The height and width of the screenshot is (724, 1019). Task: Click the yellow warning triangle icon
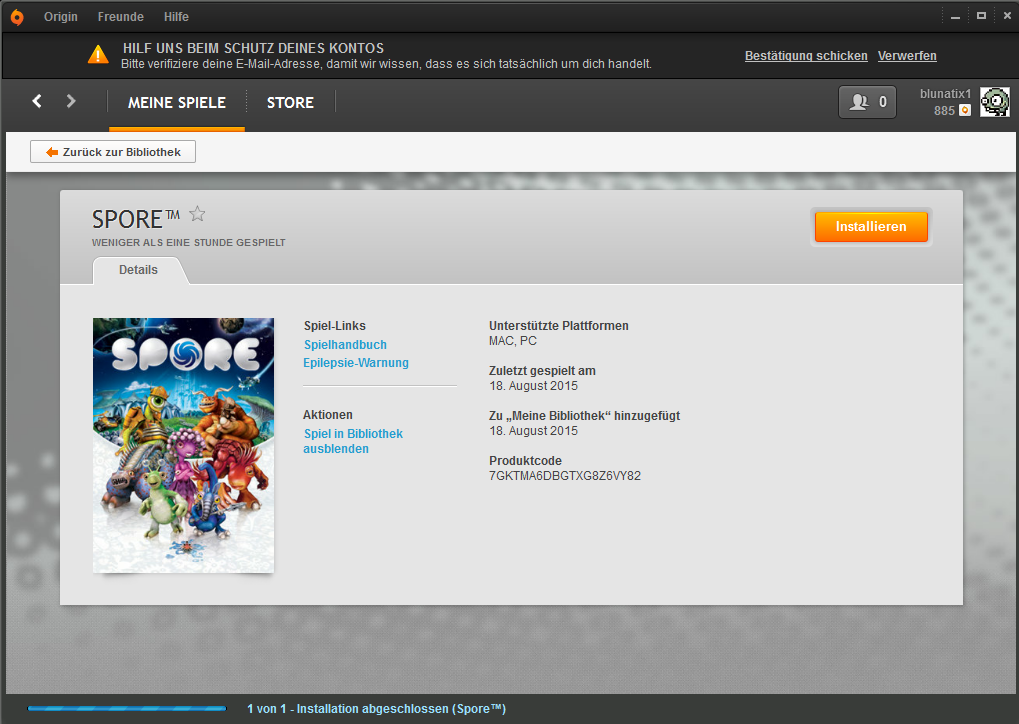coord(98,55)
